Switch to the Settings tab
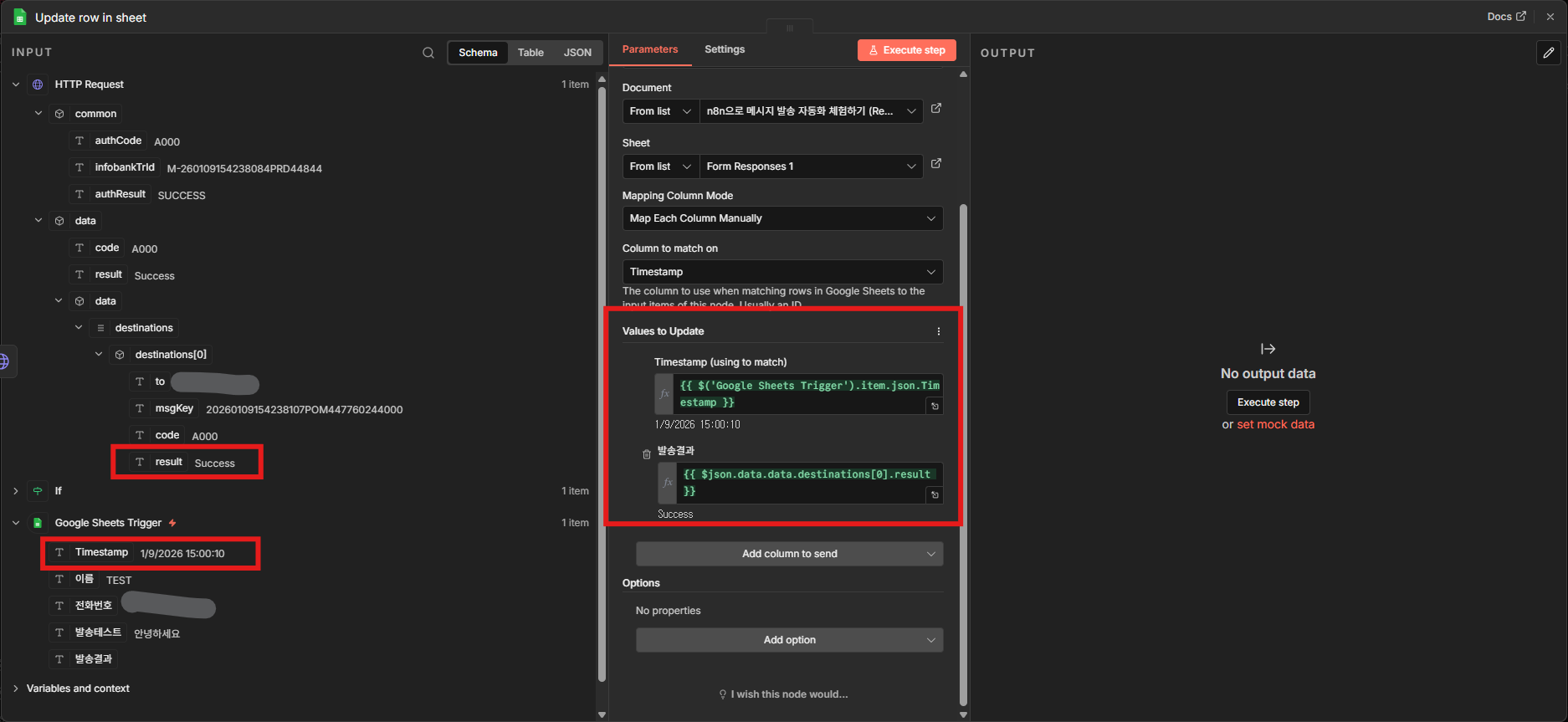1568x722 pixels. click(725, 49)
